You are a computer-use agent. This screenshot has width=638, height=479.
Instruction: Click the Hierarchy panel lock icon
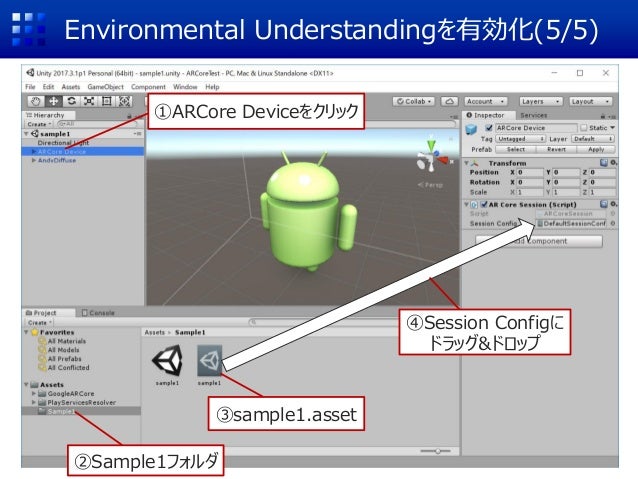point(129,116)
